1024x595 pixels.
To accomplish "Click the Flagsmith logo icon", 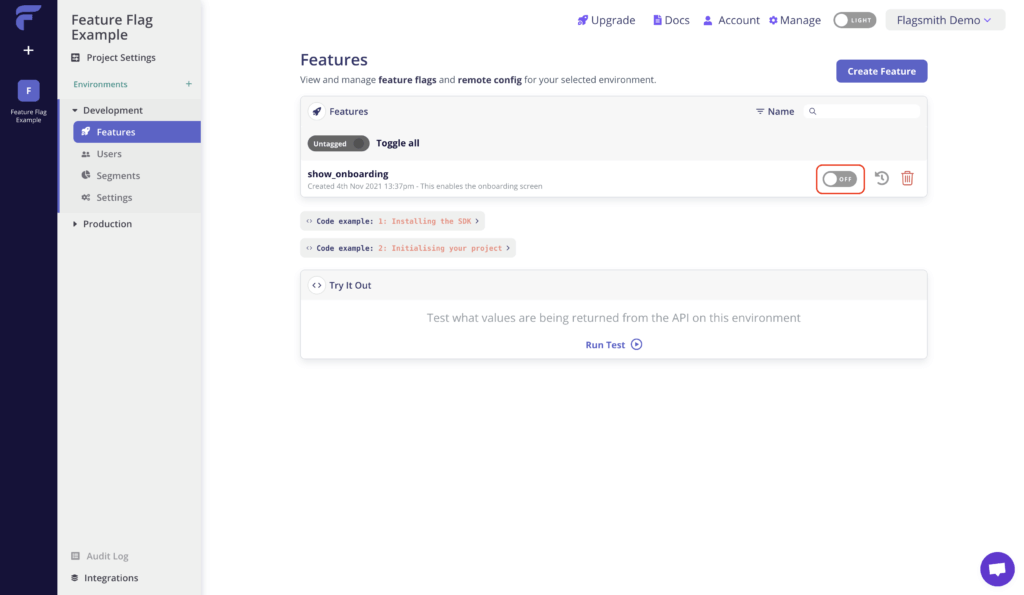I will [x=28, y=18].
